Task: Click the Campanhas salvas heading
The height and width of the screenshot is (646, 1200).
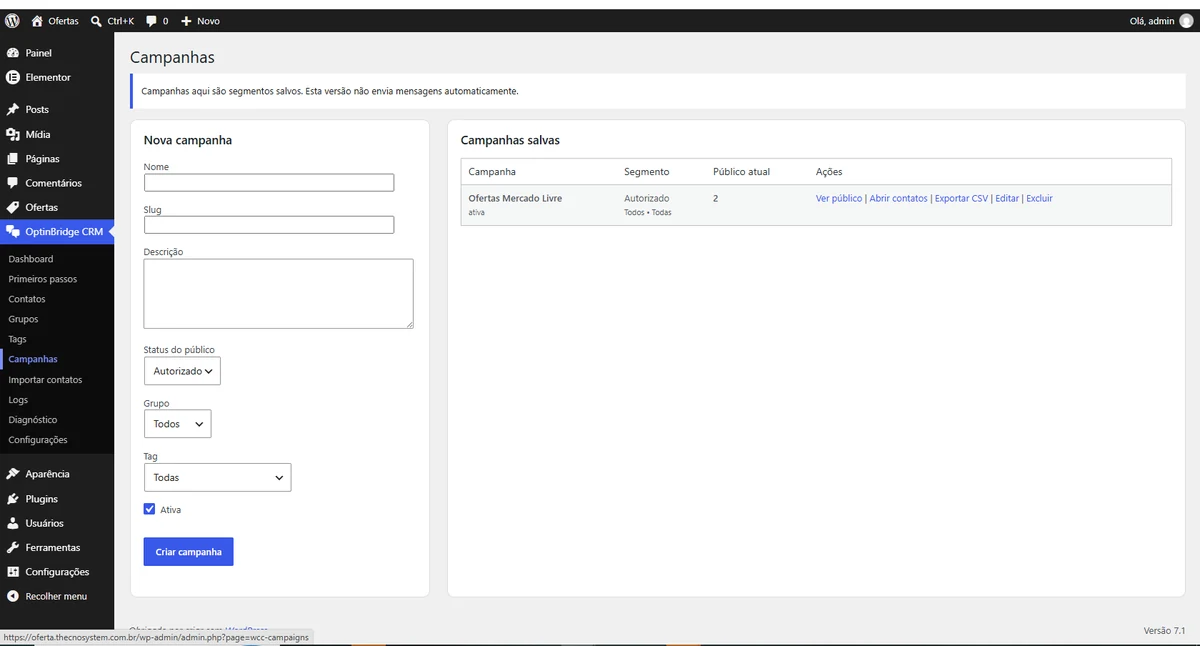Action: pyautogui.click(x=510, y=140)
